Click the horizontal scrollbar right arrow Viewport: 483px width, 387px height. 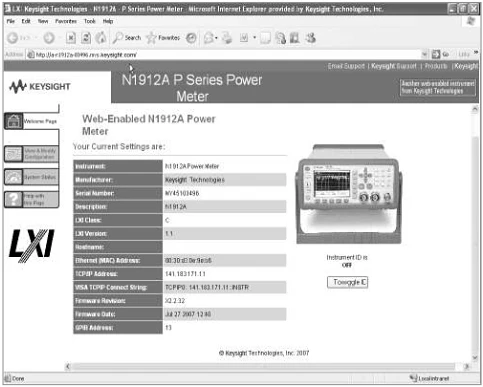pyautogui.click(x=466, y=366)
